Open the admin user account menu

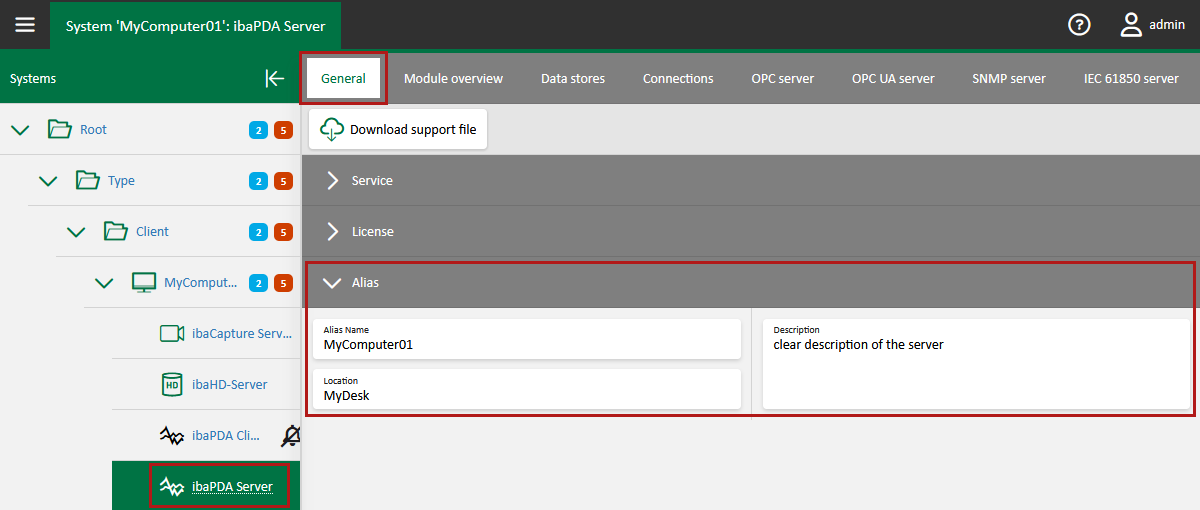pyautogui.click(x=1152, y=25)
